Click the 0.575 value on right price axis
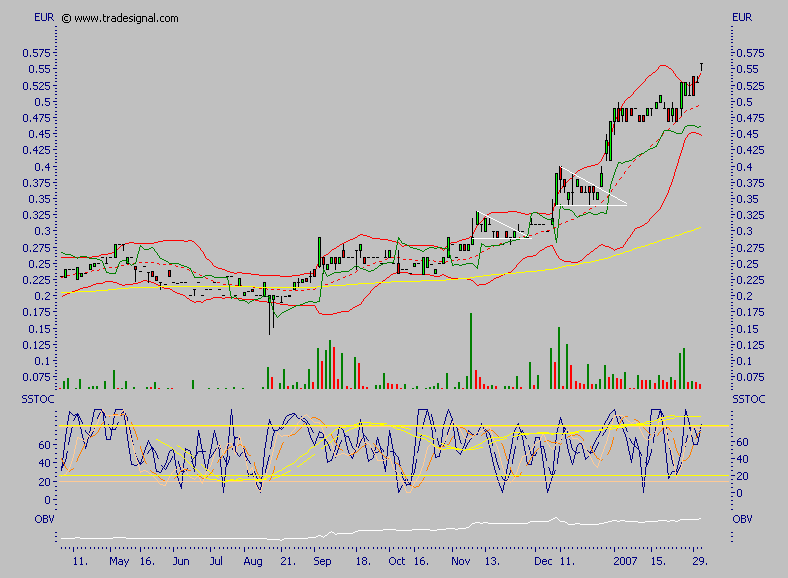 tap(748, 53)
